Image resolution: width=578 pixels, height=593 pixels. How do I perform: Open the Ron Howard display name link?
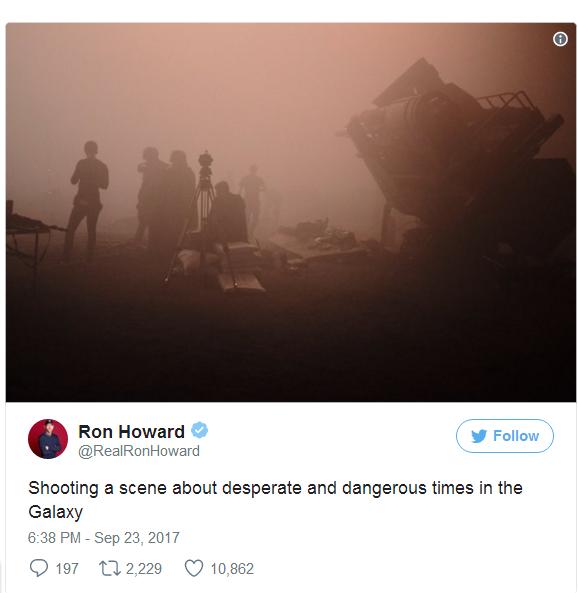tap(131, 431)
